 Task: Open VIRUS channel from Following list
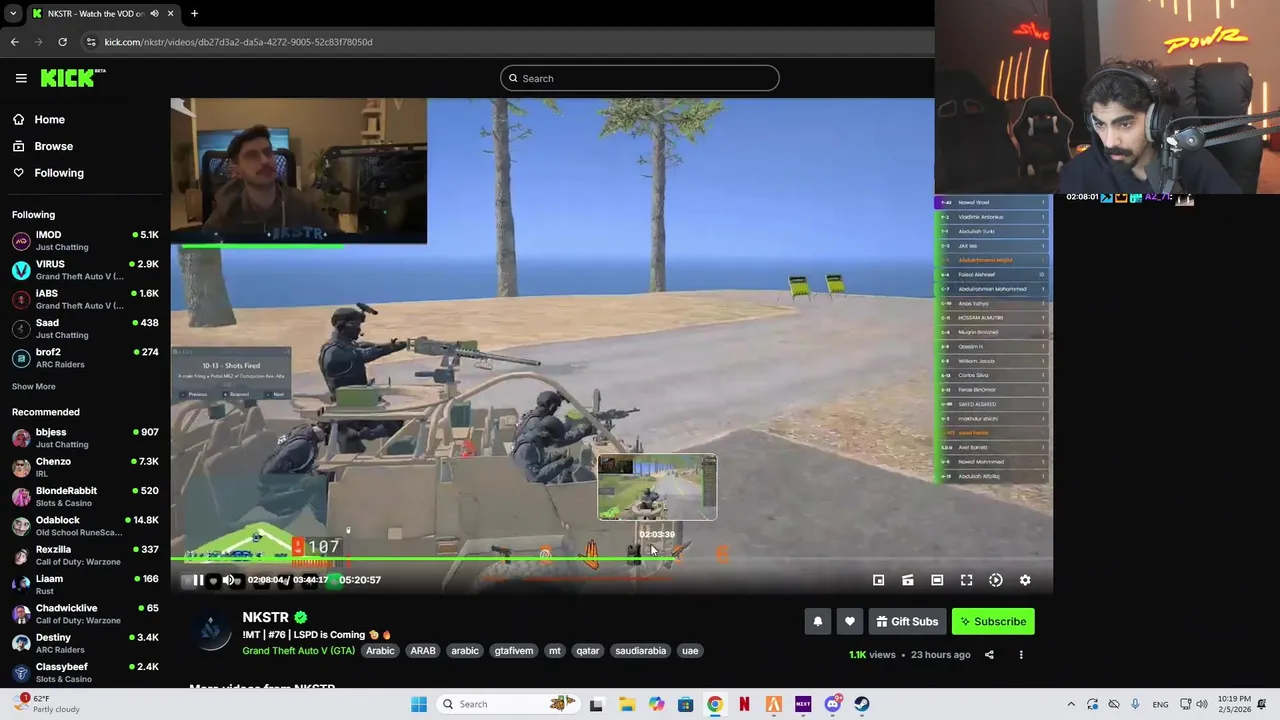(x=85, y=270)
